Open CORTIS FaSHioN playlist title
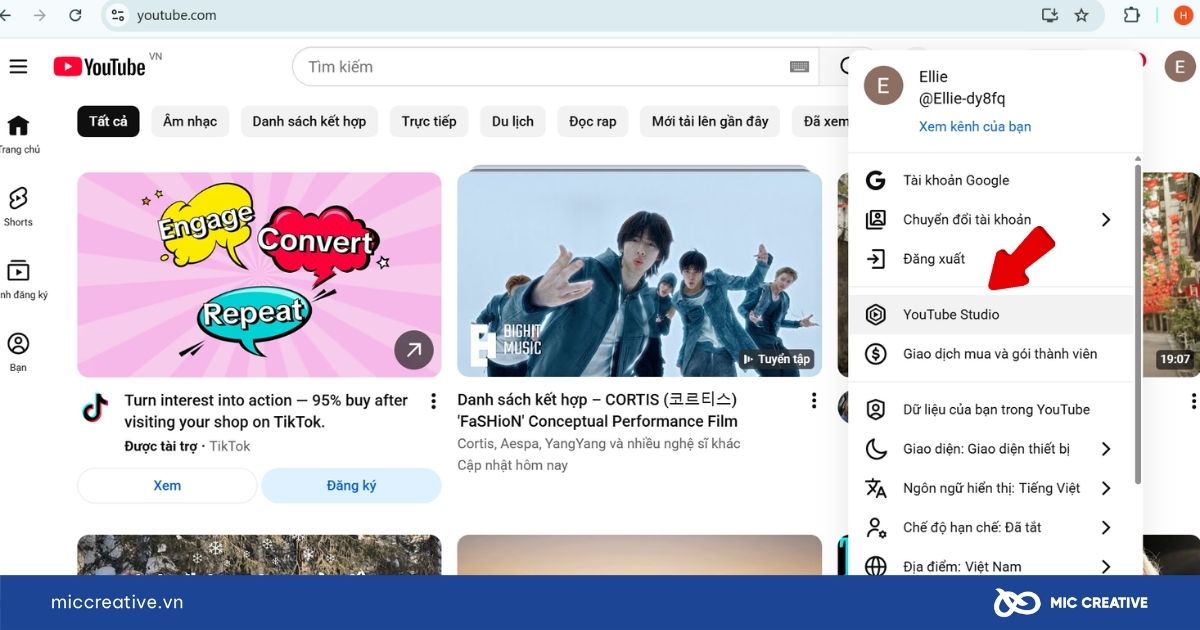Viewport: 1200px width, 630px height. 598,411
